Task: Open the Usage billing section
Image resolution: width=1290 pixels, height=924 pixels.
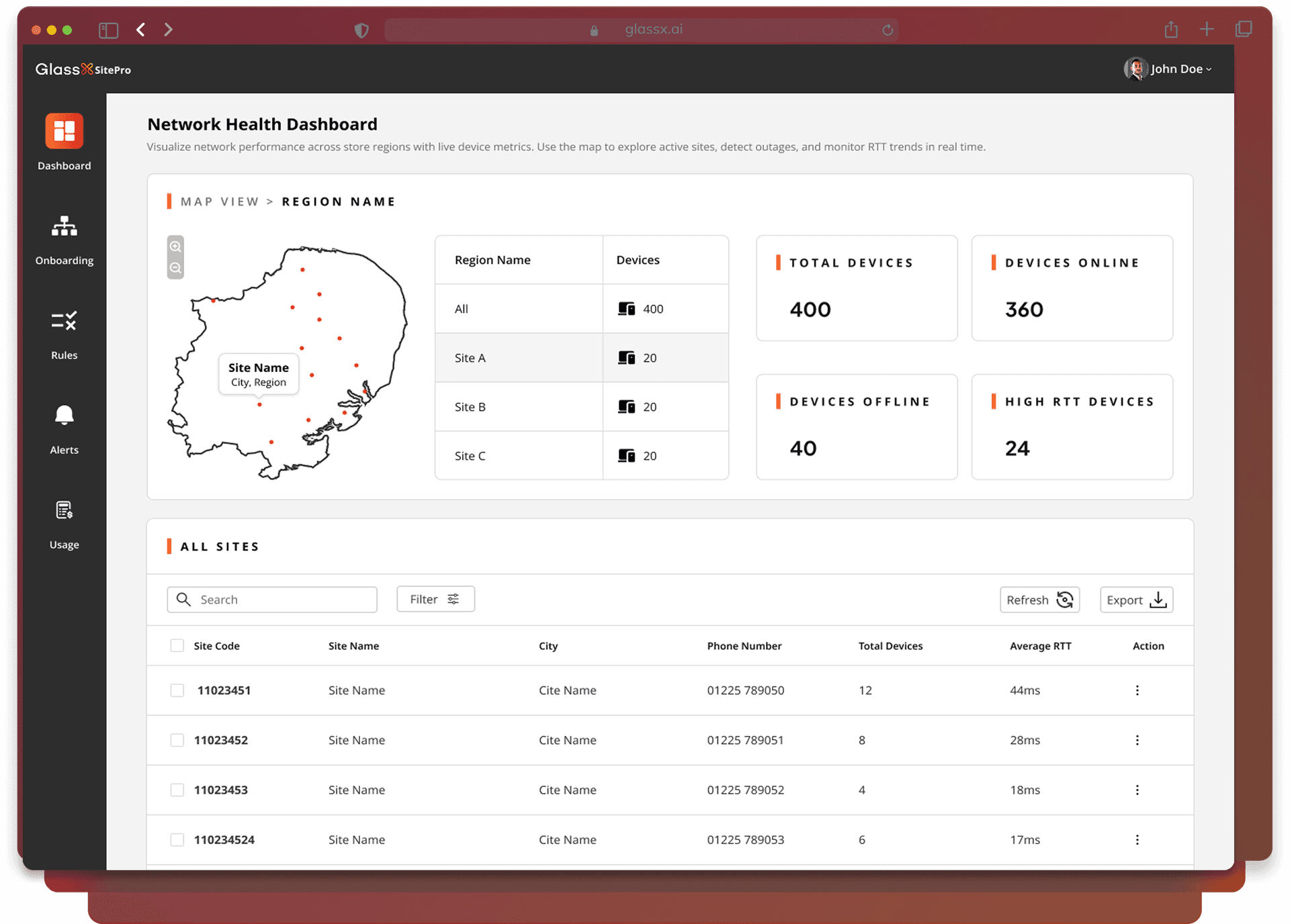Action: [x=64, y=510]
